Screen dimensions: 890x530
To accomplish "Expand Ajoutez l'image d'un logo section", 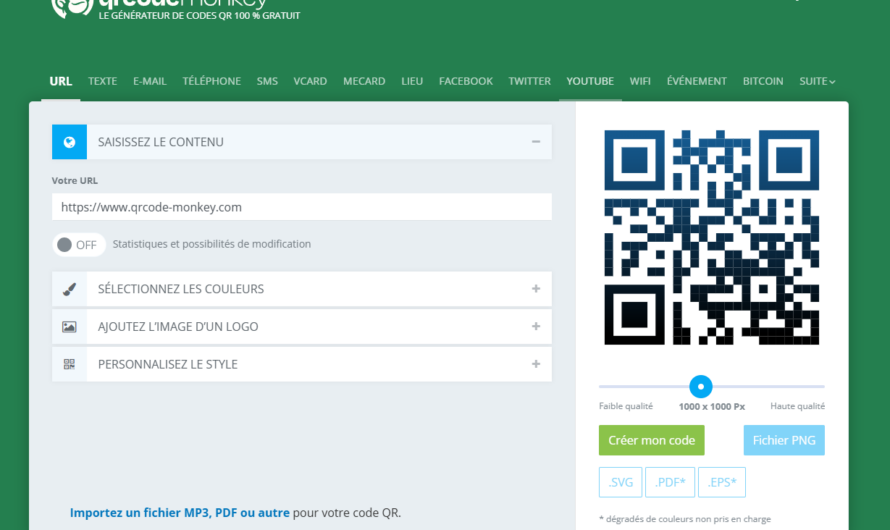I will 536,326.
